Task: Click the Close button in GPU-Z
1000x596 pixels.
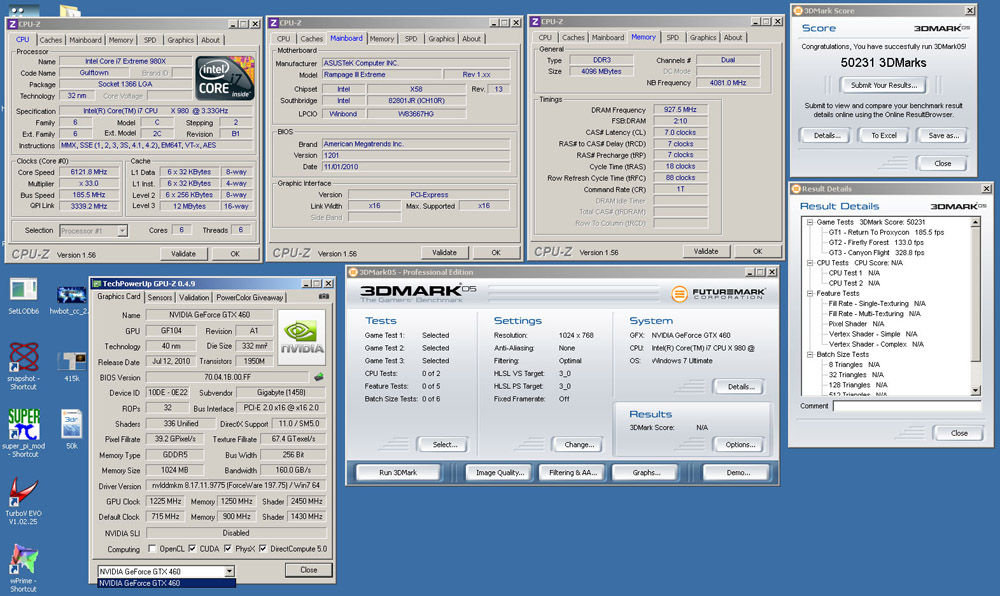Action: (x=309, y=570)
